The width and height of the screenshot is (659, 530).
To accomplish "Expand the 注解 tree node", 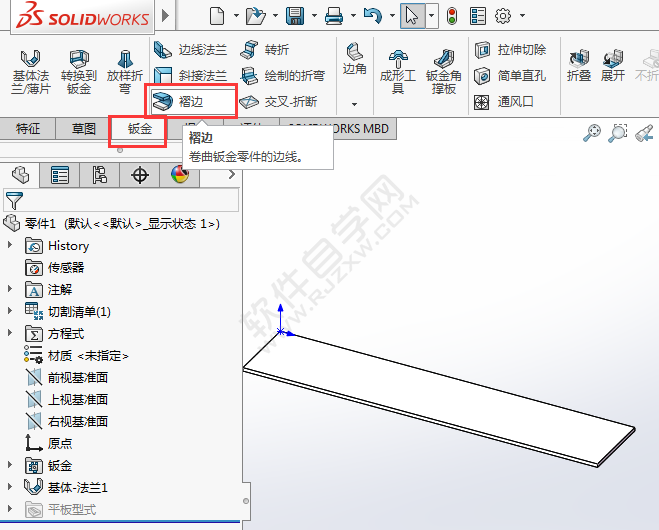I will pos(10,288).
